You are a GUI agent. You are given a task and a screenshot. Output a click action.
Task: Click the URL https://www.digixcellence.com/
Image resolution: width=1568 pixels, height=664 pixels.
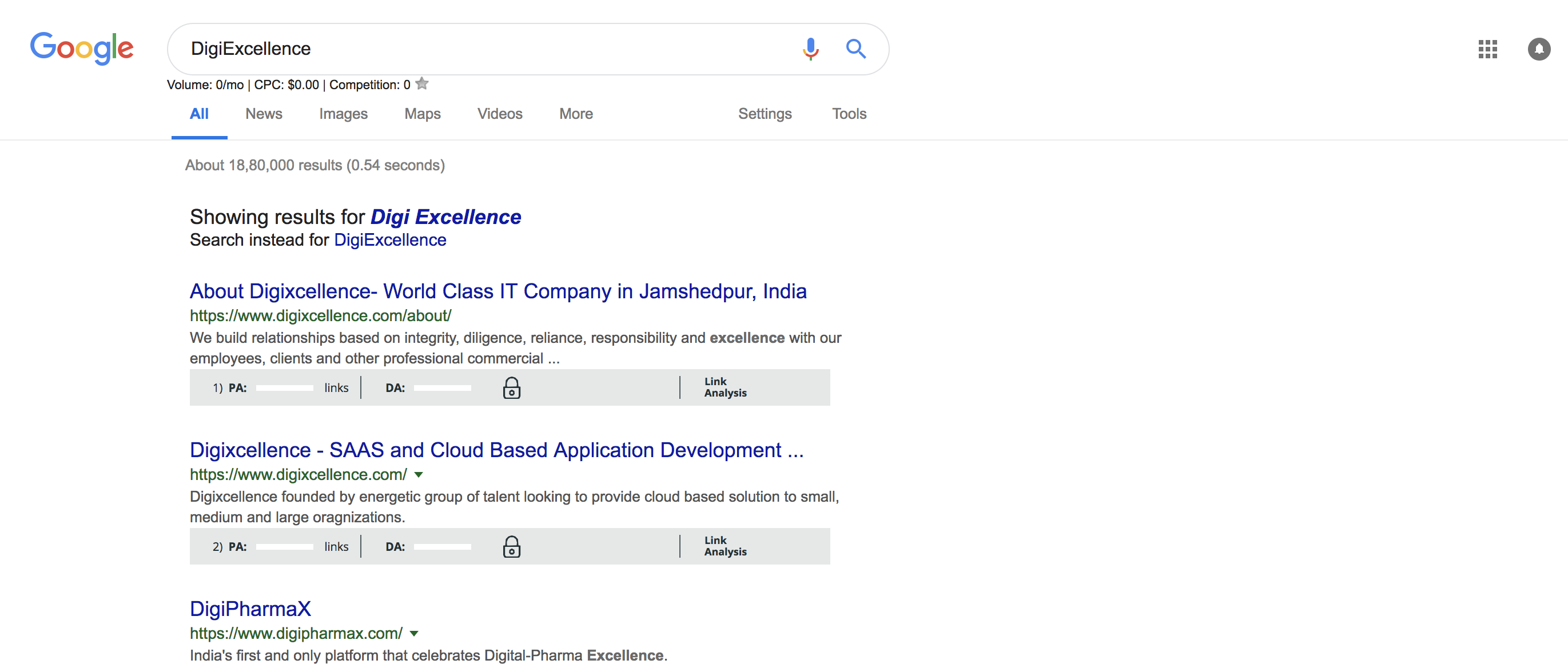(299, 475)
